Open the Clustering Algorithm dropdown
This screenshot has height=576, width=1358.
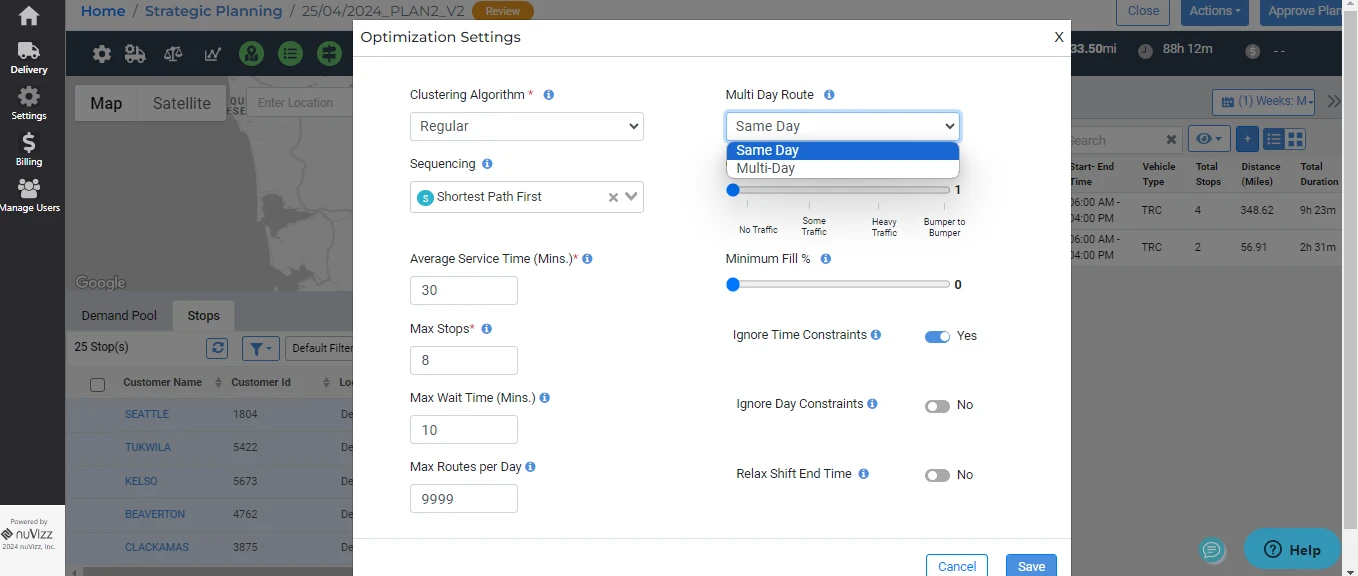[526, 126]
